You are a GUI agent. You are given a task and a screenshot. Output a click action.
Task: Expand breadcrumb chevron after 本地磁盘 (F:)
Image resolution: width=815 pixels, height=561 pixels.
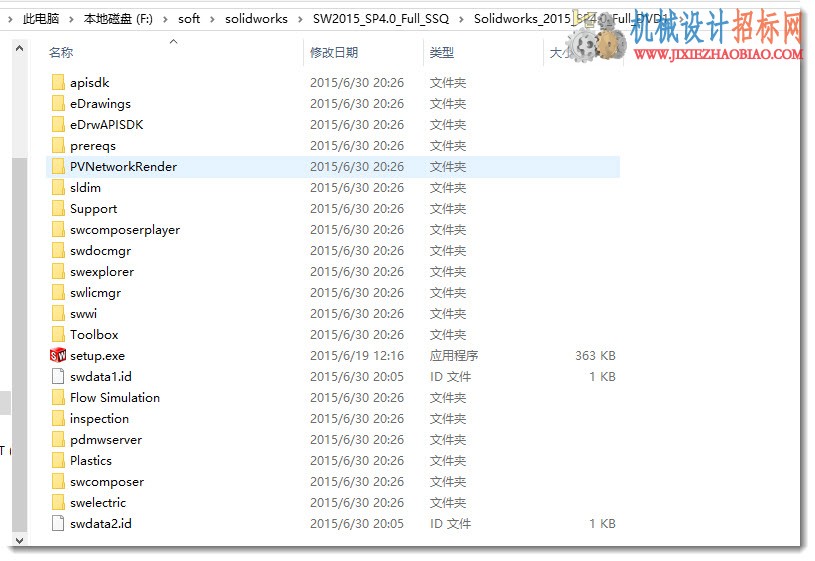pos(166,19)
